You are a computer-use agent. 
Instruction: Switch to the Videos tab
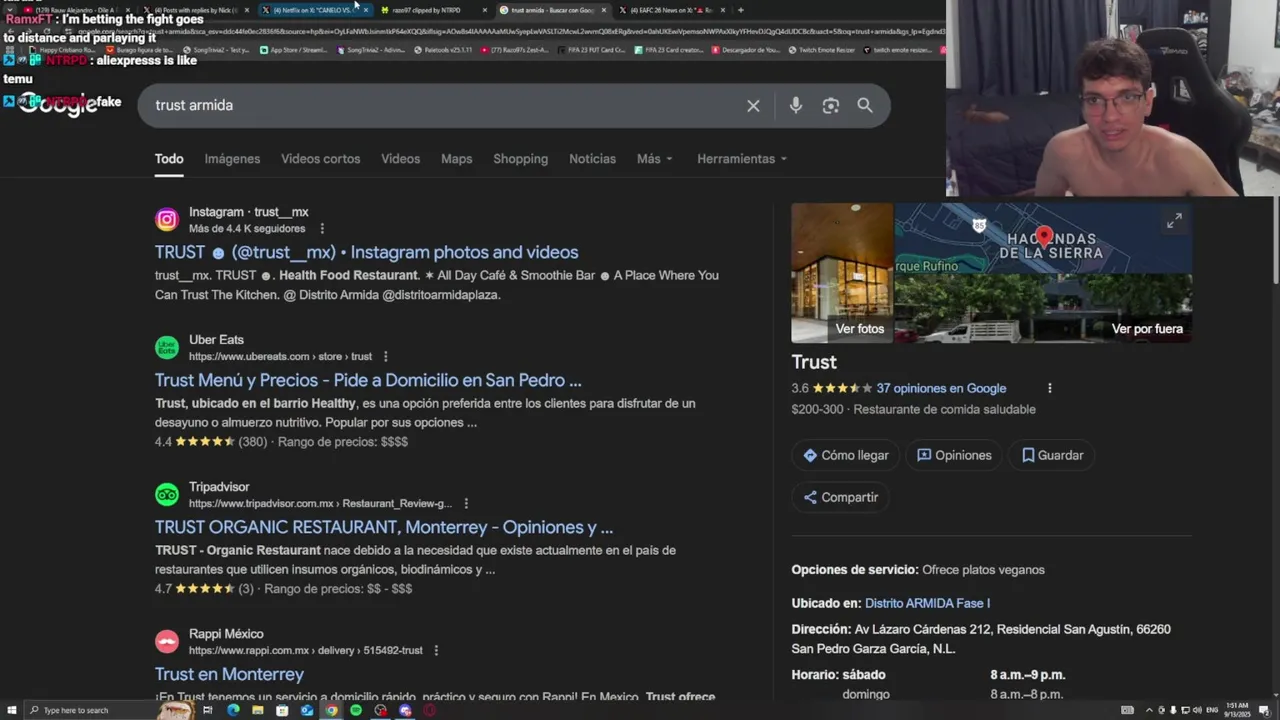(400, 159)
